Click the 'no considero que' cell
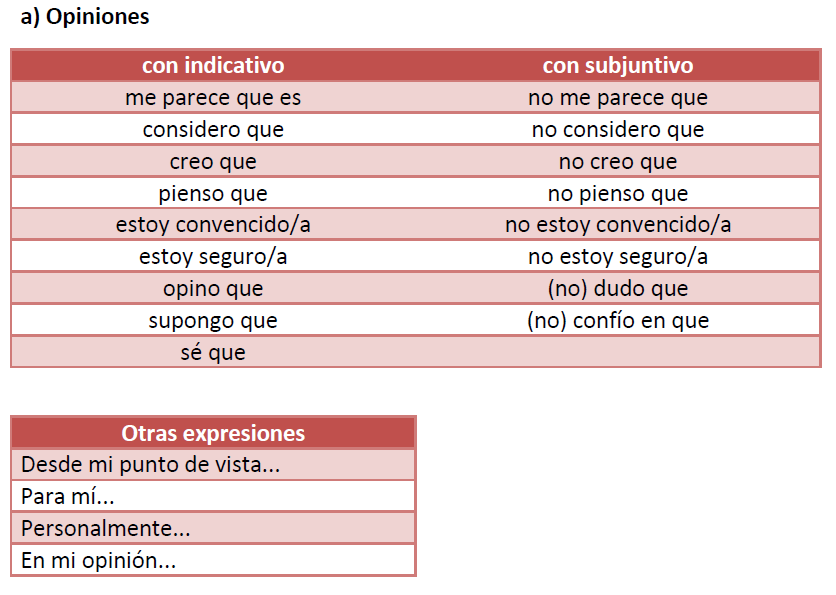Viewport: 836px width, 595px height. (618, 130)
